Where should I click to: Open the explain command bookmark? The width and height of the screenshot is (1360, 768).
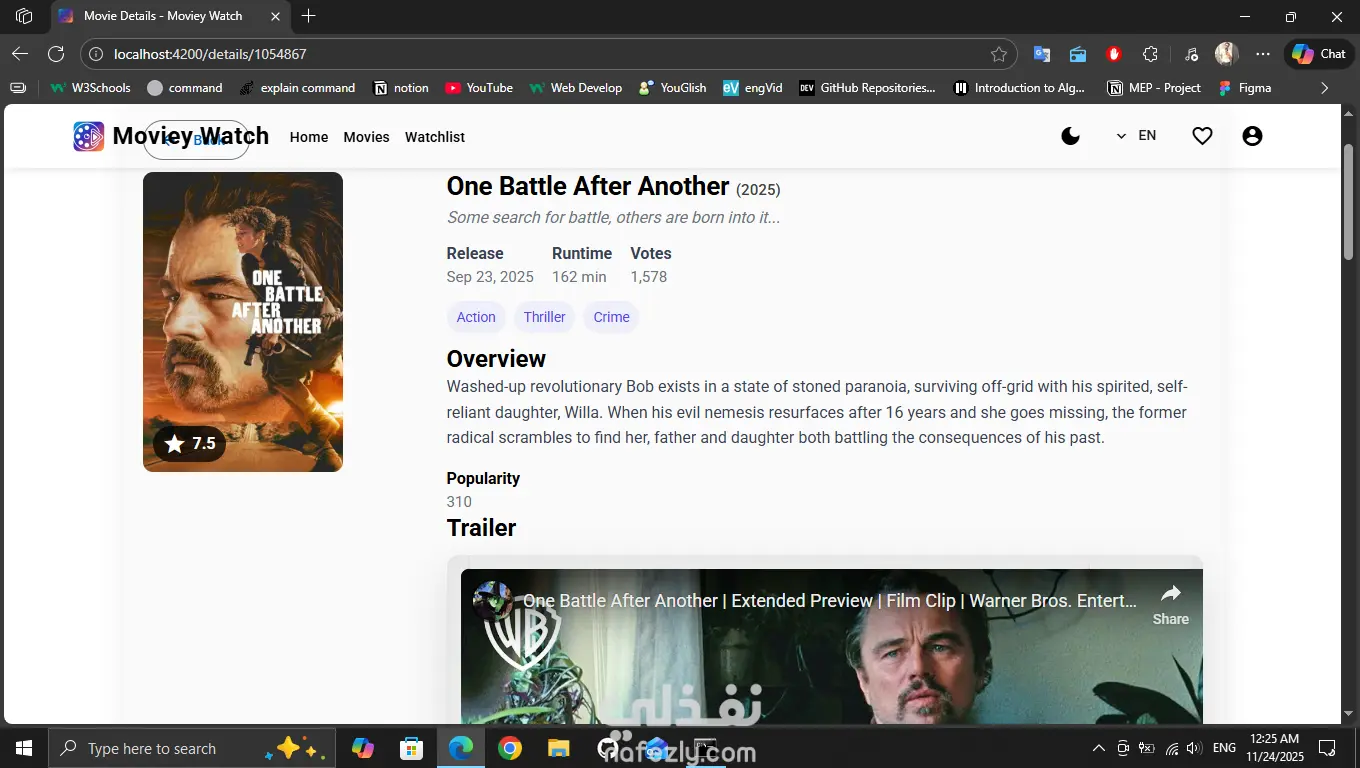coord(297,88)
